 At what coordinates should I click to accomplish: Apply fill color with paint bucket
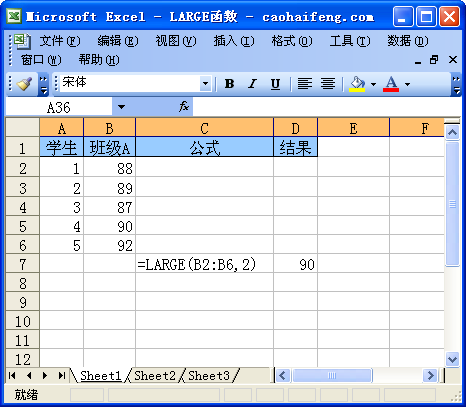(357, 84)
